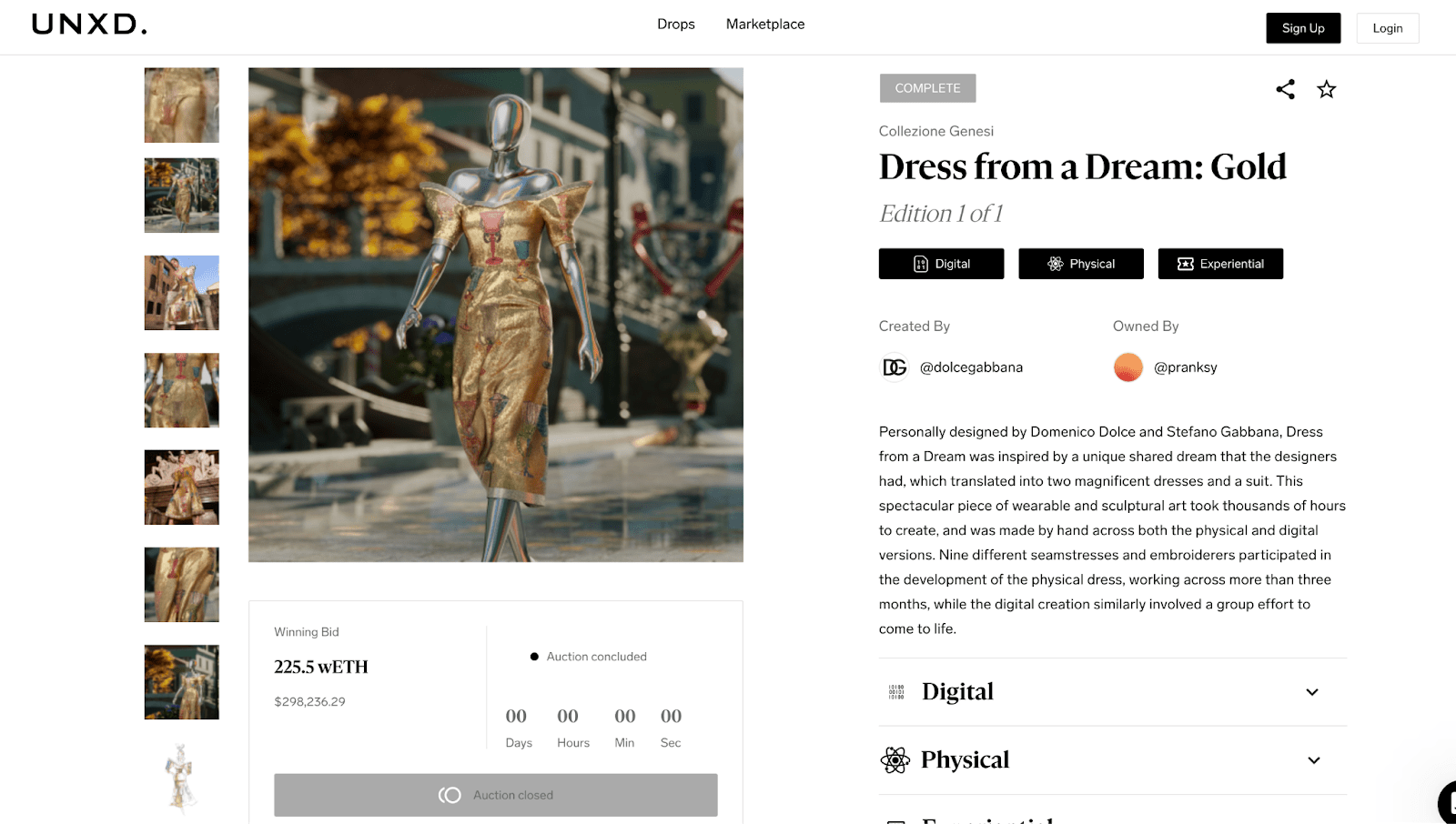Screen dimensions: 1456x824
Task: Open the @dolcegabbana creator profile link
Action: 971,367
